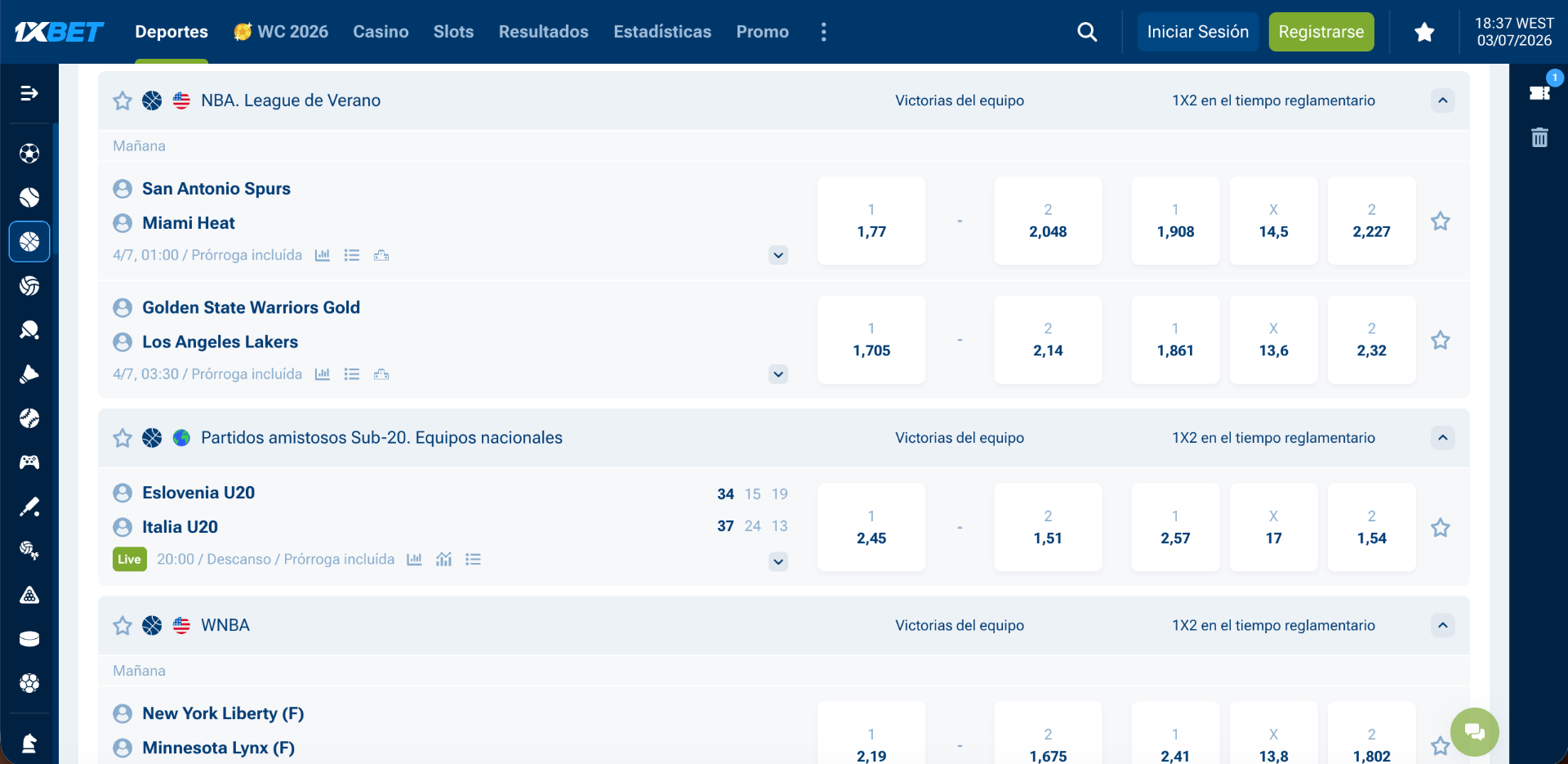Favorite the NBA League de Verano league
Image resolution: width=1568 pixels, height=764 pixels.
tap(122, 101)
